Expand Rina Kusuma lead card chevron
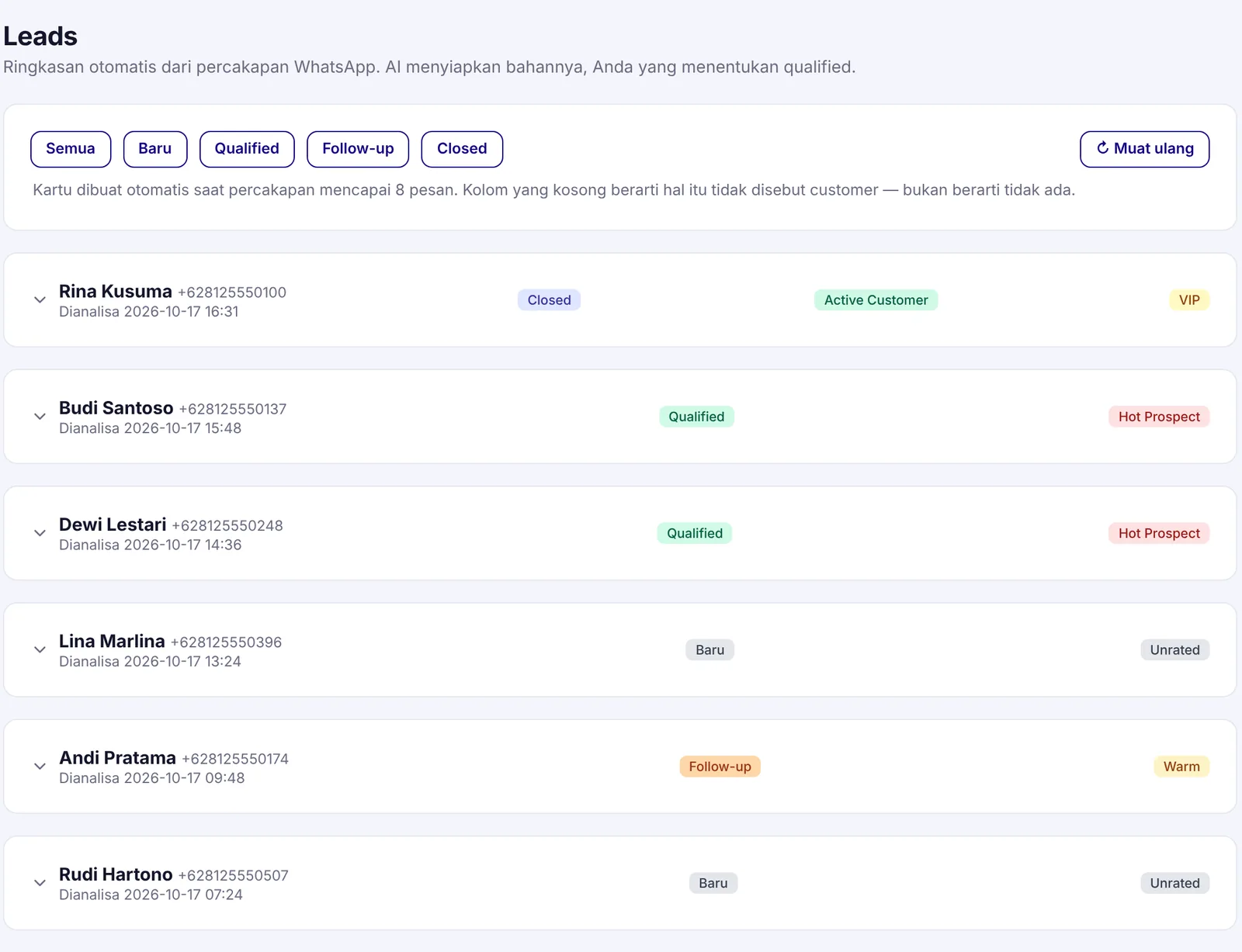Image resolution: width=1242 pixels, height=952 pixels. (x=40, y=300)
